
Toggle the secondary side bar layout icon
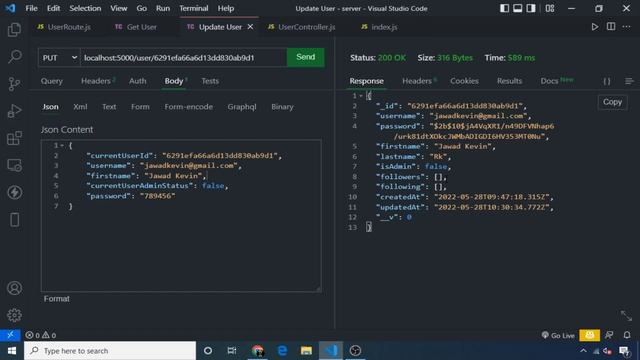531,8
